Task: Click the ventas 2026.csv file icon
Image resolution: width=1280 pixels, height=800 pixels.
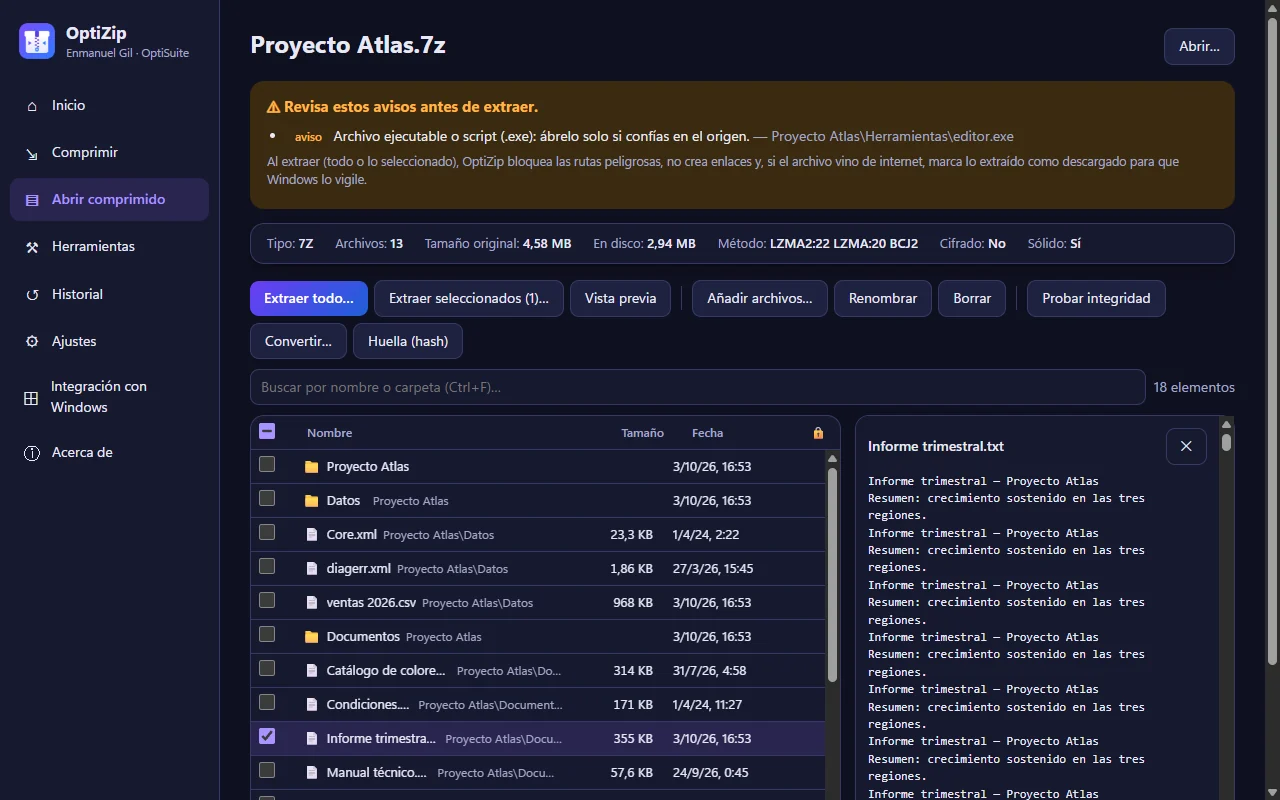Action: click(311, 603)
